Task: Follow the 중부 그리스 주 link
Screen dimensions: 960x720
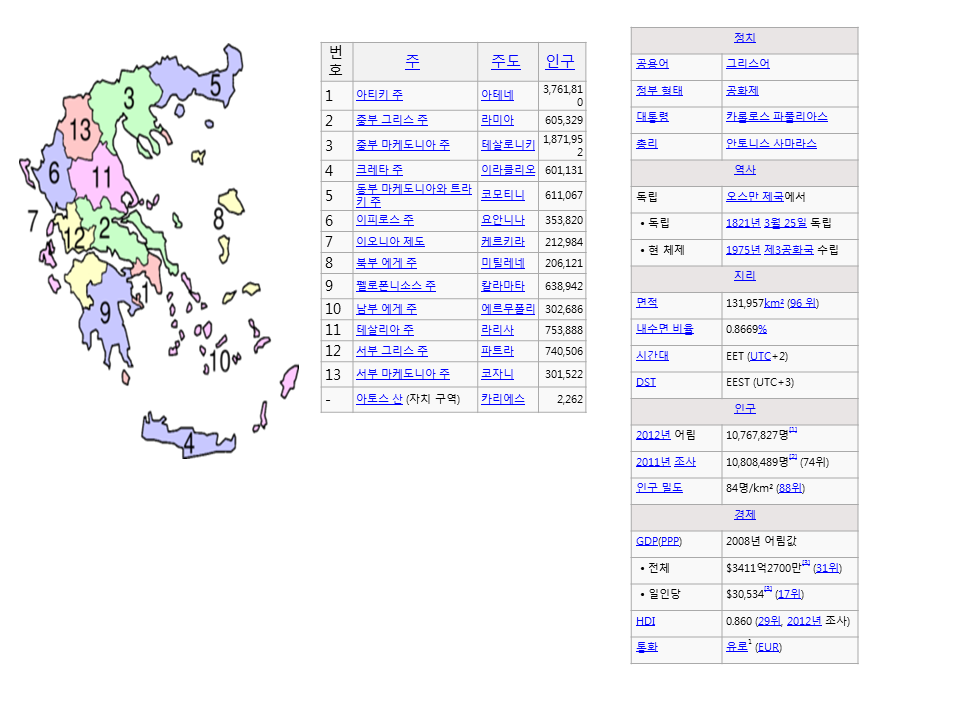Action: tap(392, 120)
